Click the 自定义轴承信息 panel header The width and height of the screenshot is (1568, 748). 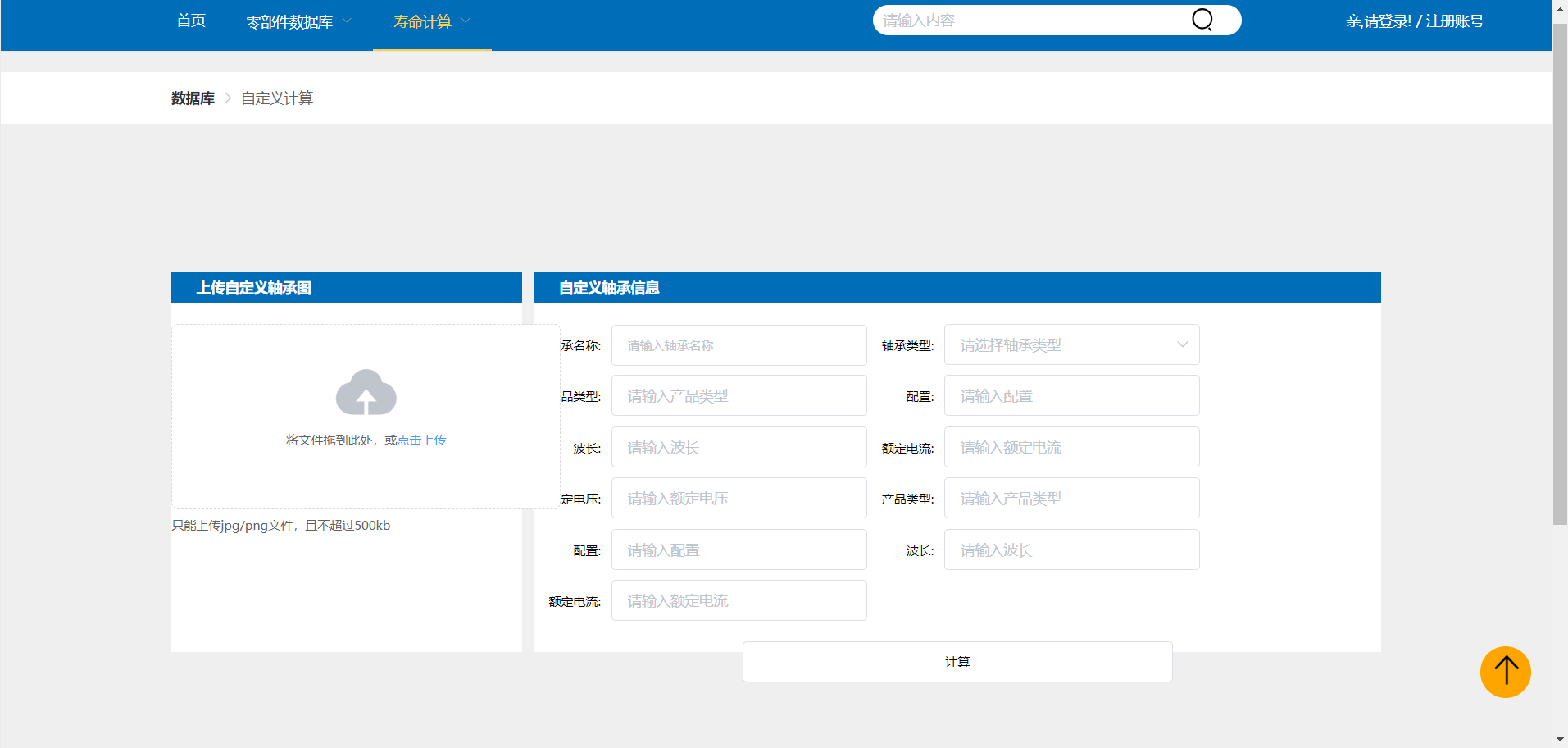957,288
